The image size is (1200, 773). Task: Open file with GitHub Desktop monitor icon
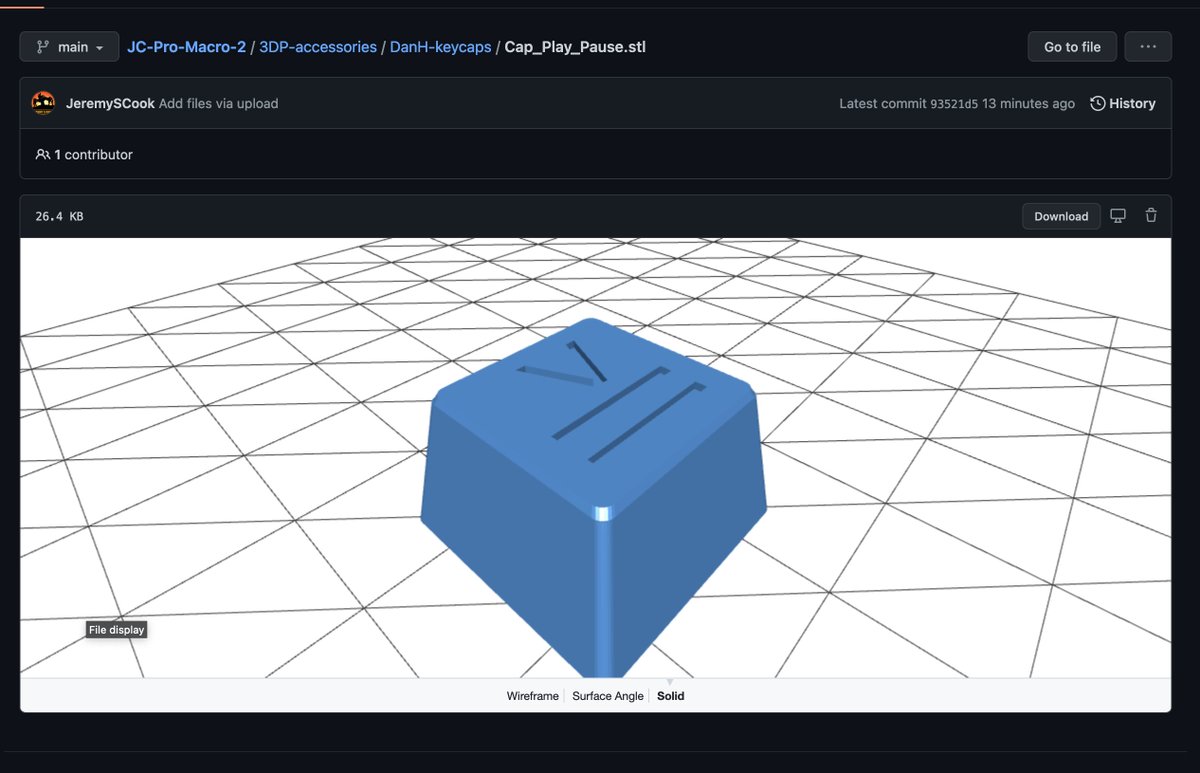(x=1119, y=216)
